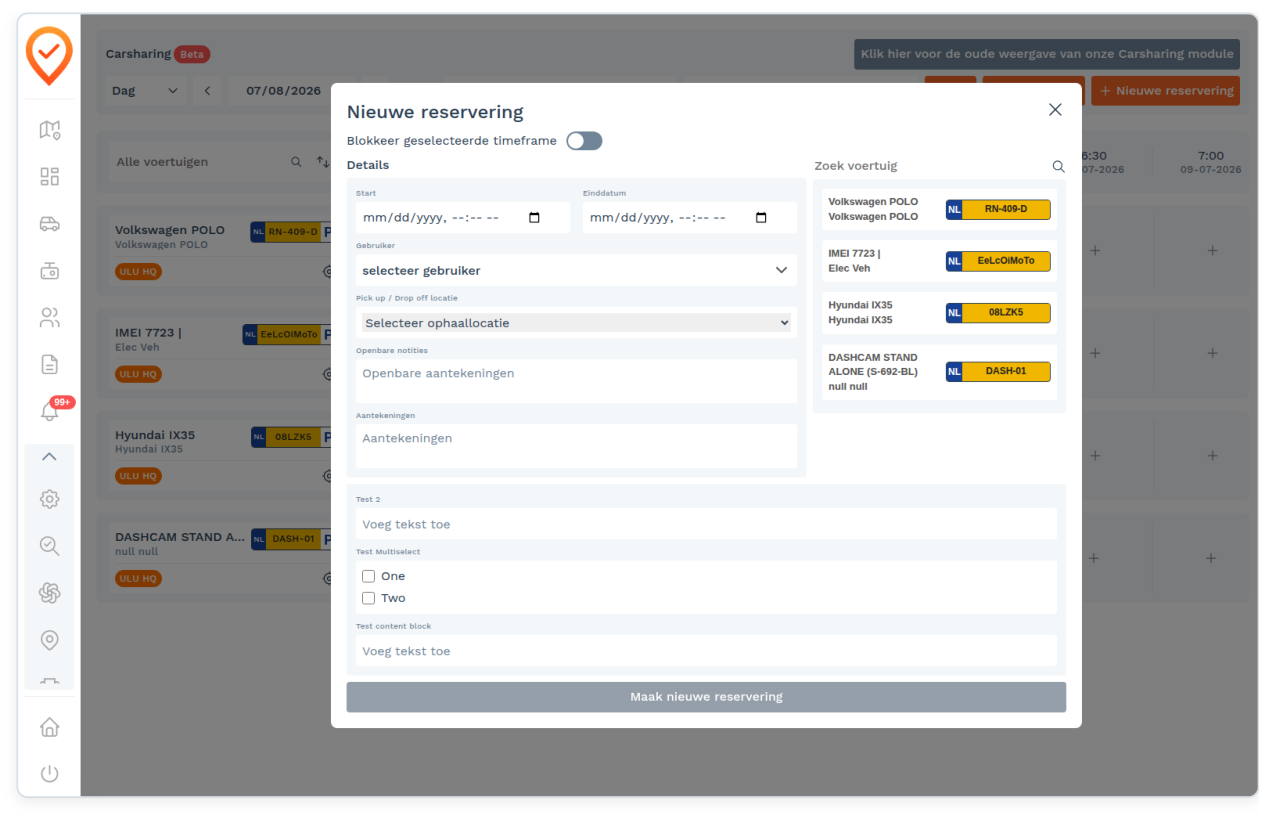
Task: Click the Start datetime input field
Action: 463,218
